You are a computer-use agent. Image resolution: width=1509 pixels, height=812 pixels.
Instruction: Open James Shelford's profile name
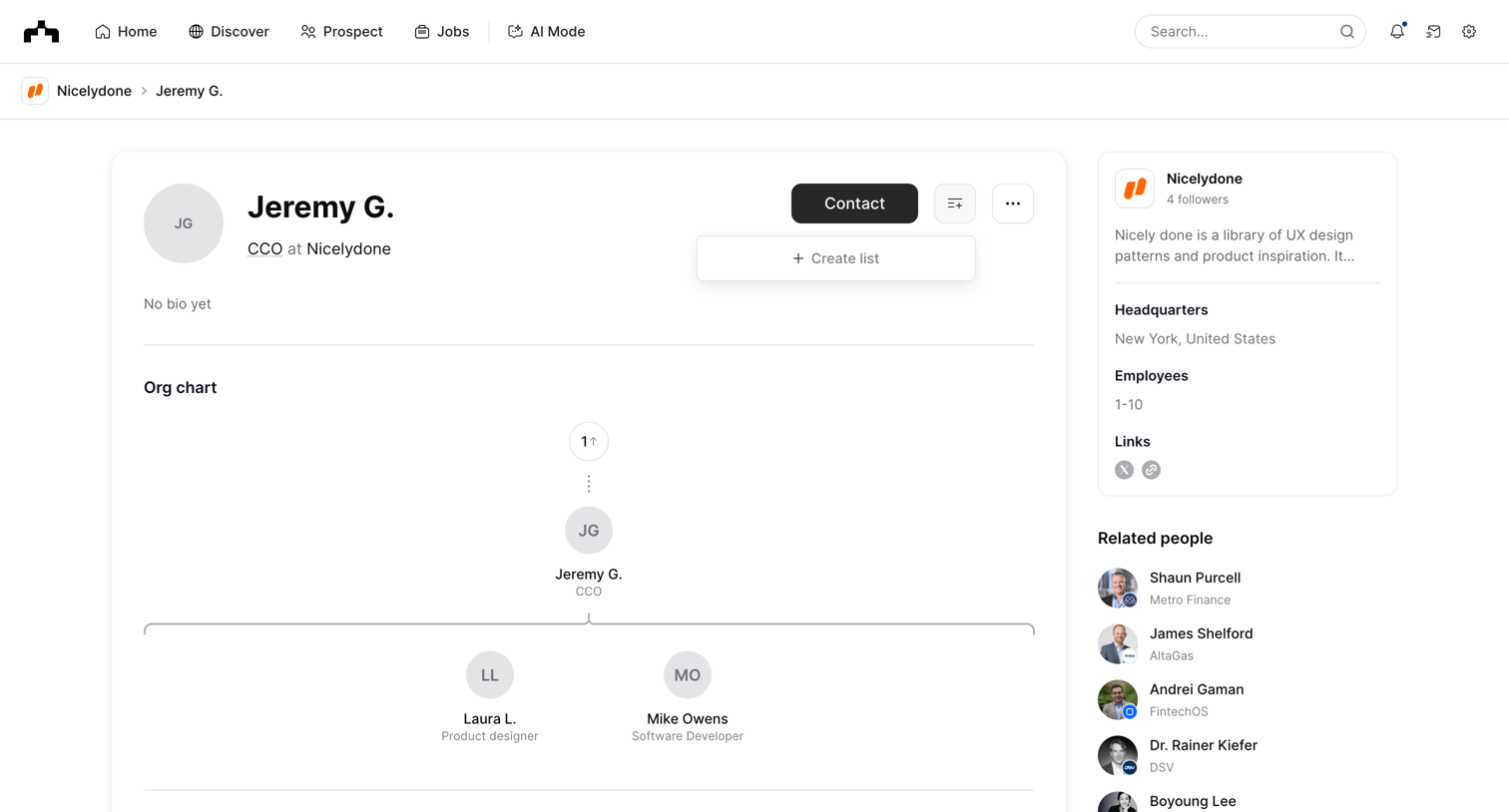click(x=1201, y=633)
